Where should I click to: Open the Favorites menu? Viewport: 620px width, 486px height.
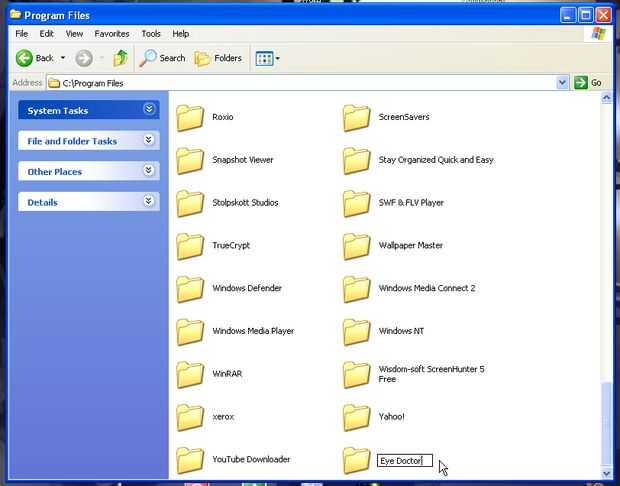[112, 34]
